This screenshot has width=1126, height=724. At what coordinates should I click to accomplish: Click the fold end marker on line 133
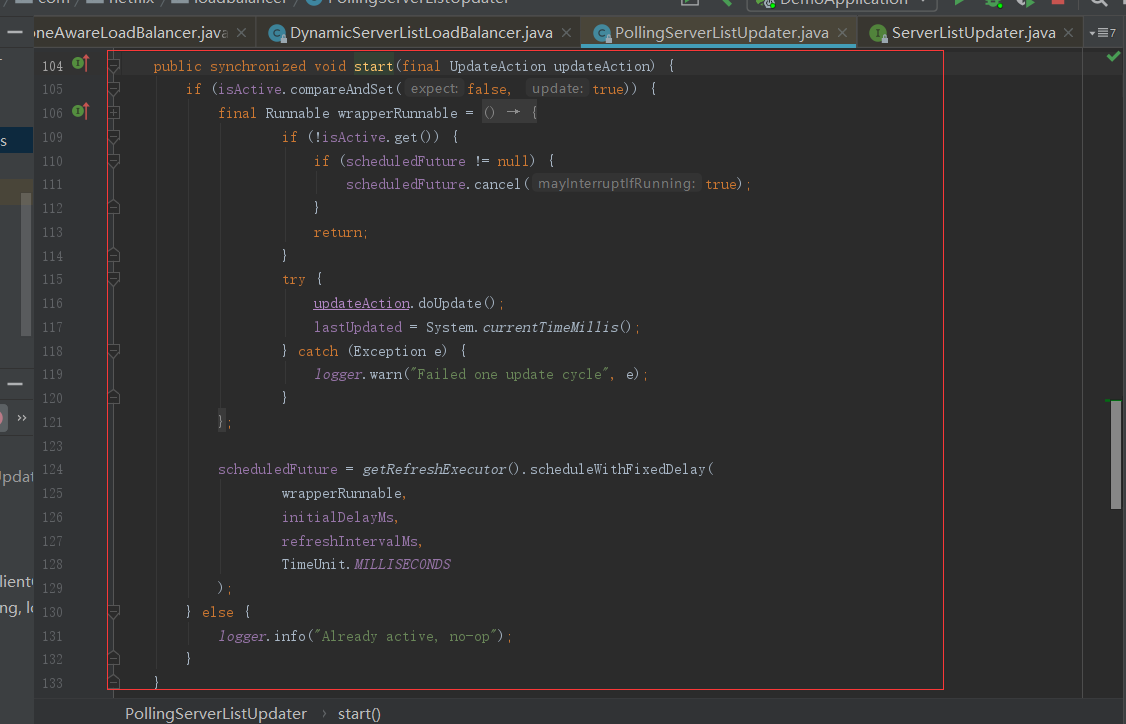[113, 681]
